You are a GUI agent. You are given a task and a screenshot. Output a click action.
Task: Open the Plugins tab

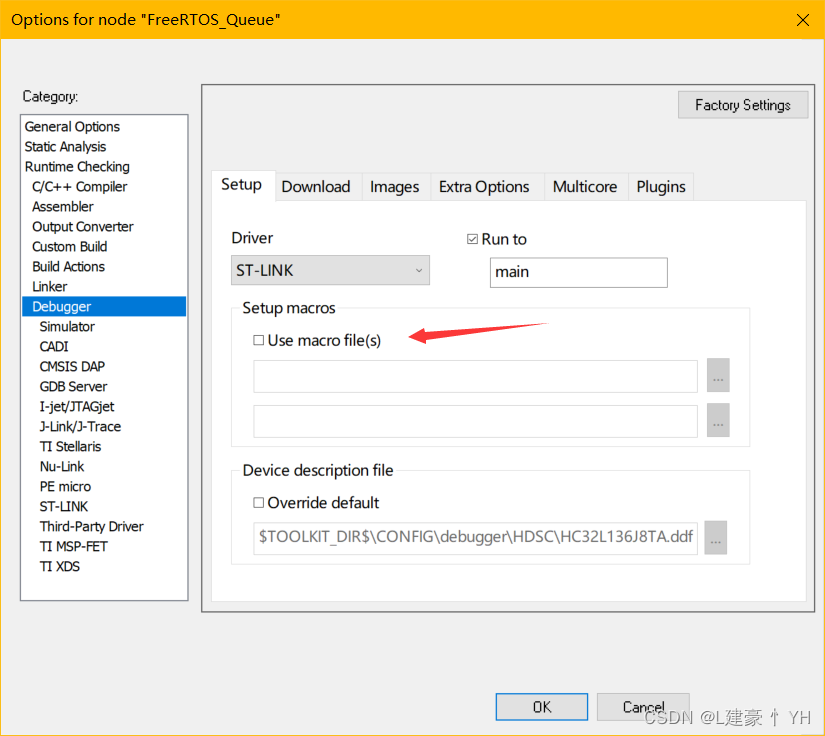661,187
